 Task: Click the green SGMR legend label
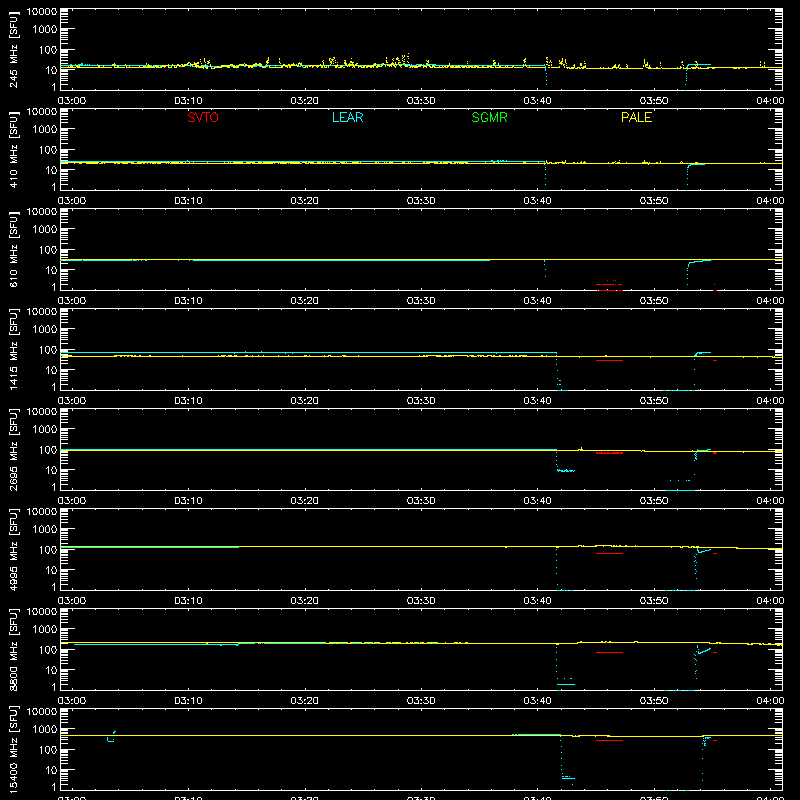click(489, 117)
